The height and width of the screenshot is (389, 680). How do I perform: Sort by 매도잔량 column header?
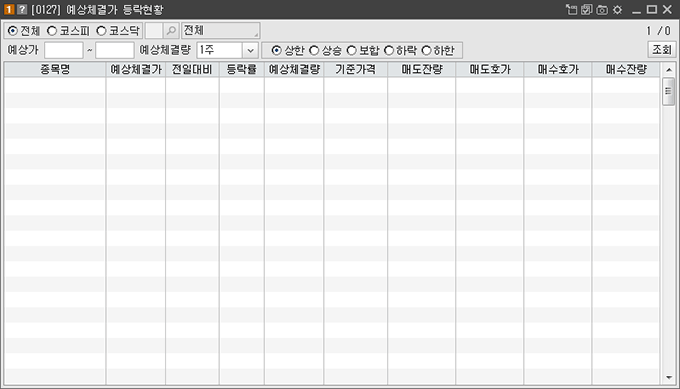[x=422, y=69]
